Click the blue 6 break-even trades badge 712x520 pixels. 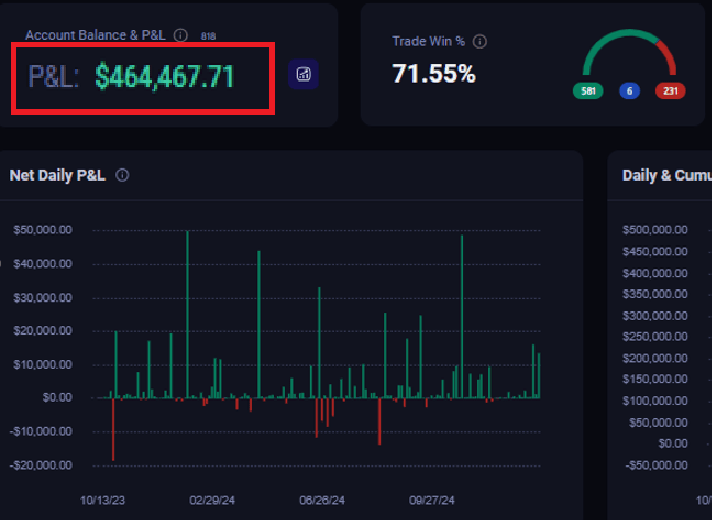(630, 91)
